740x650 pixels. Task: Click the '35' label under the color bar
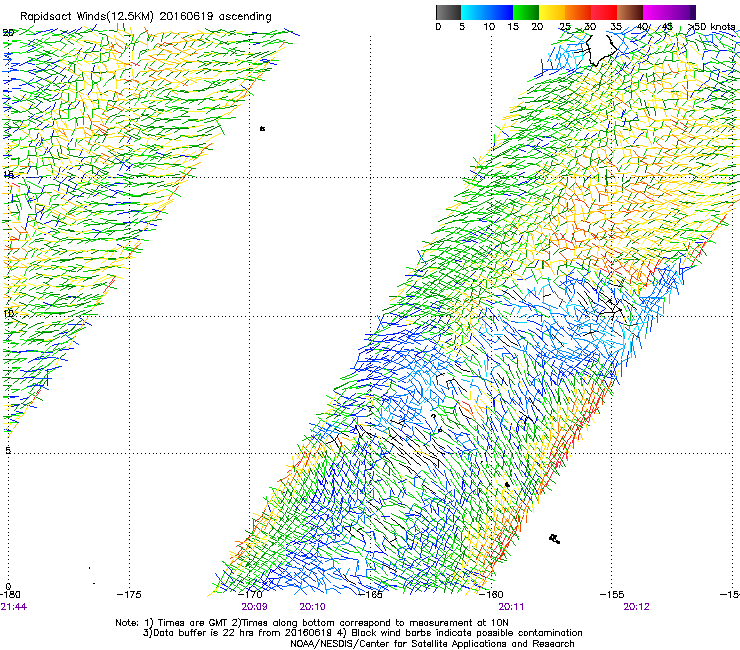point(616,26)
